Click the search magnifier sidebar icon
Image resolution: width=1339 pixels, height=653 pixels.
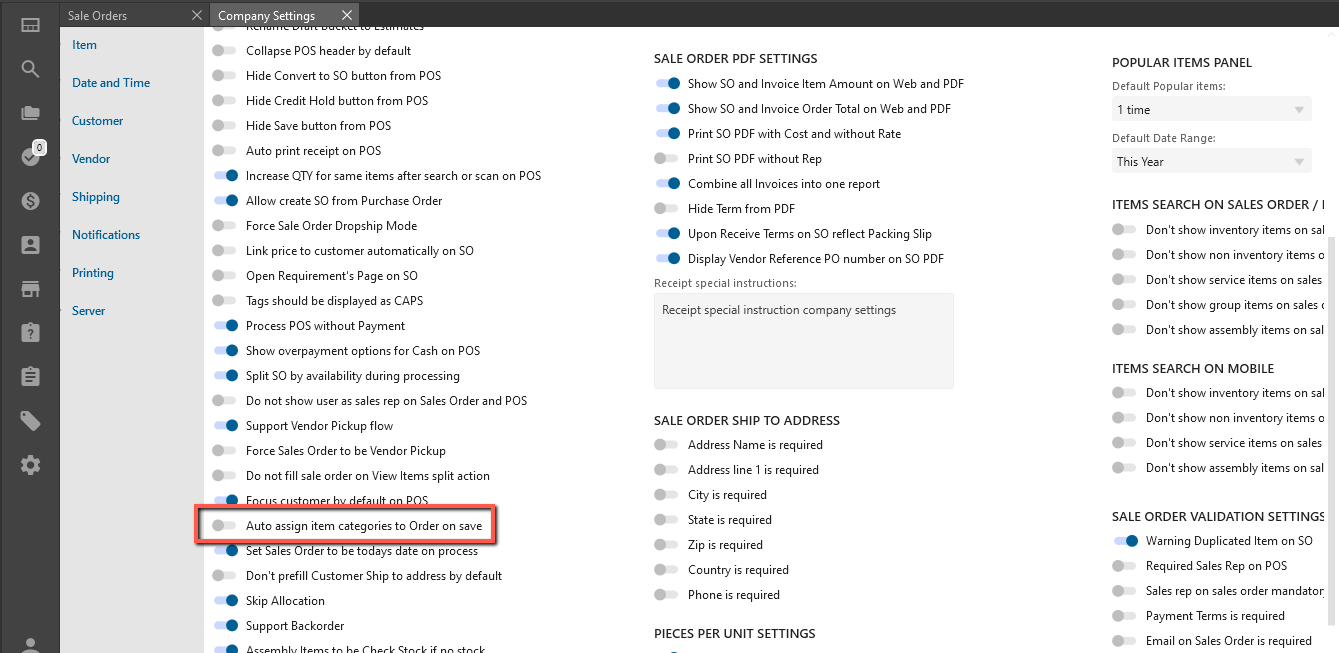30,69
